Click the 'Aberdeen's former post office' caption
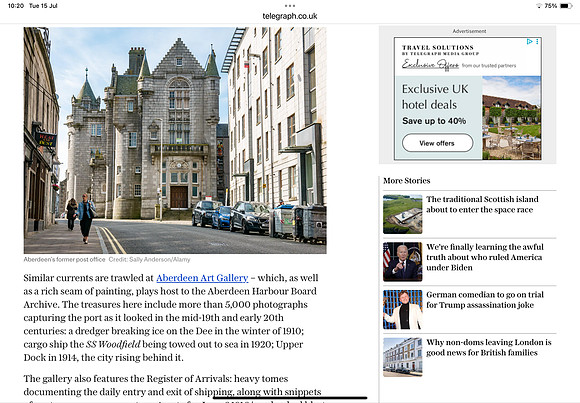This screenshot has width=580, height=403. coord(64,259)
